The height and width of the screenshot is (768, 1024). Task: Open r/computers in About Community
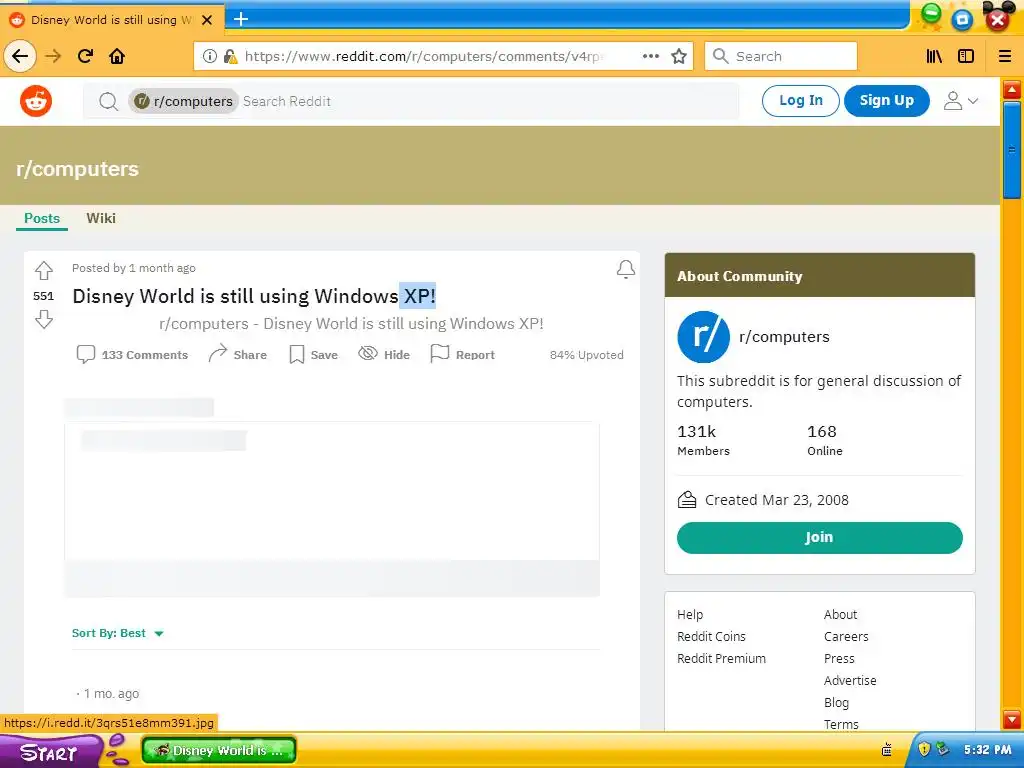point(784,337)
